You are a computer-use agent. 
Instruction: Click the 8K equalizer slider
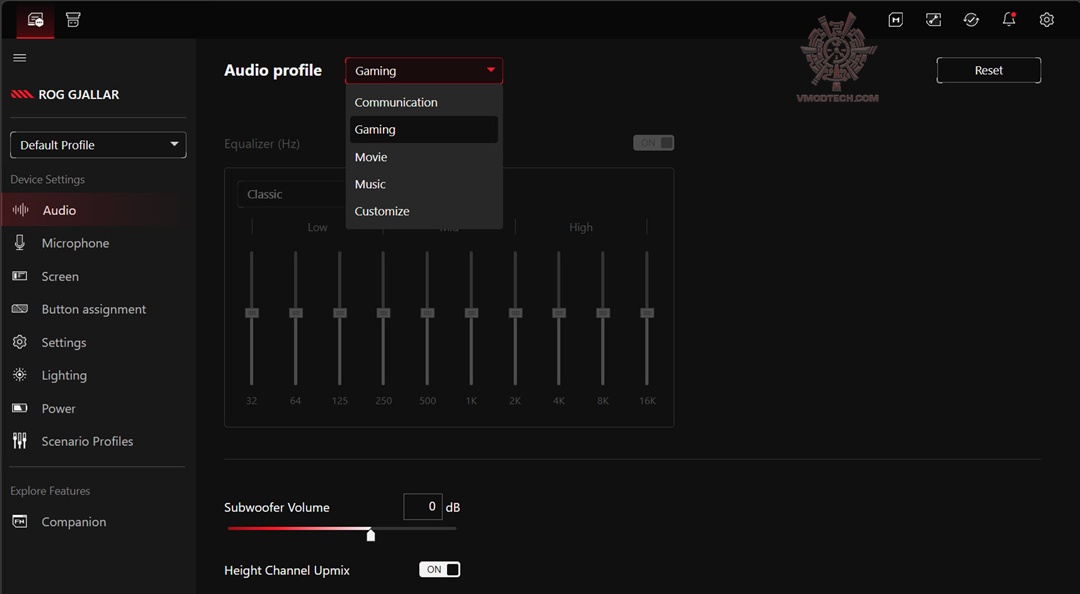603,313
